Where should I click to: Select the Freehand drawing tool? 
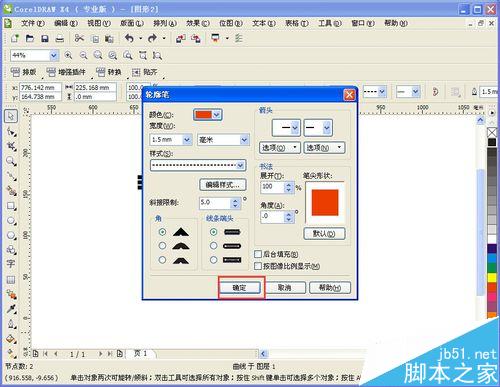[11, 176]
